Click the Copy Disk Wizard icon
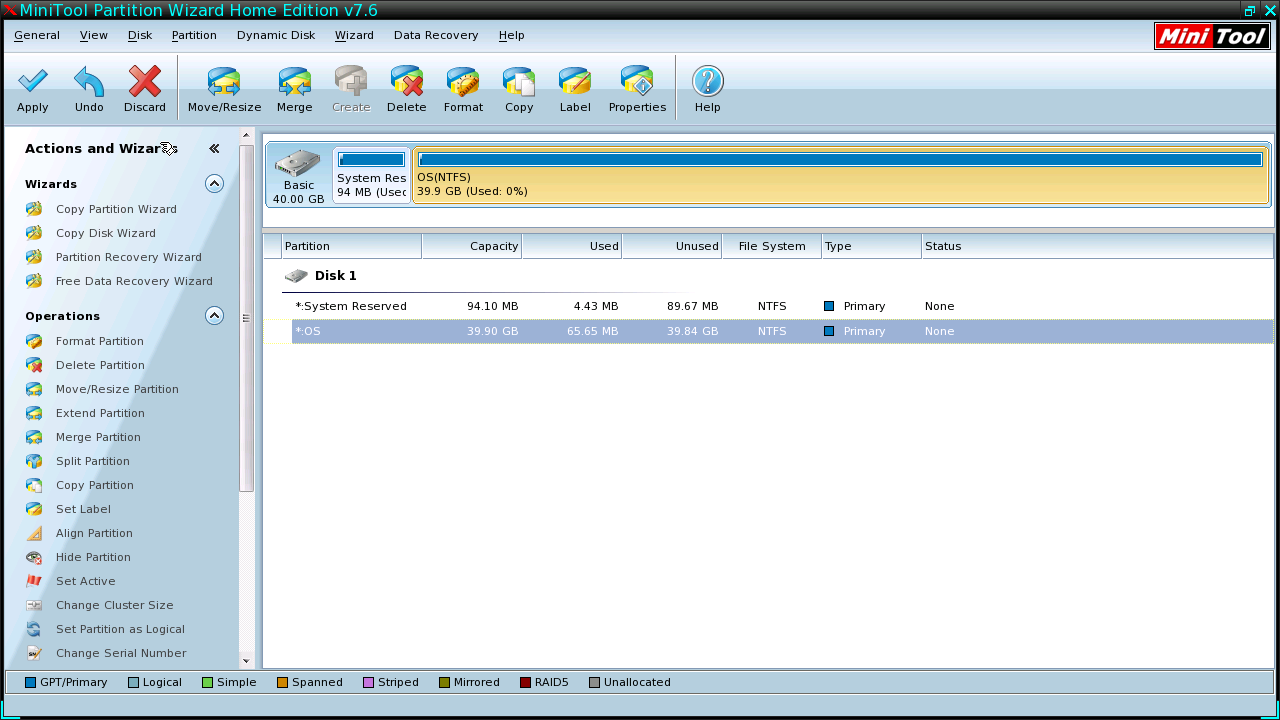The height and width of the screenshot is (720, 1280). (34, 233)
